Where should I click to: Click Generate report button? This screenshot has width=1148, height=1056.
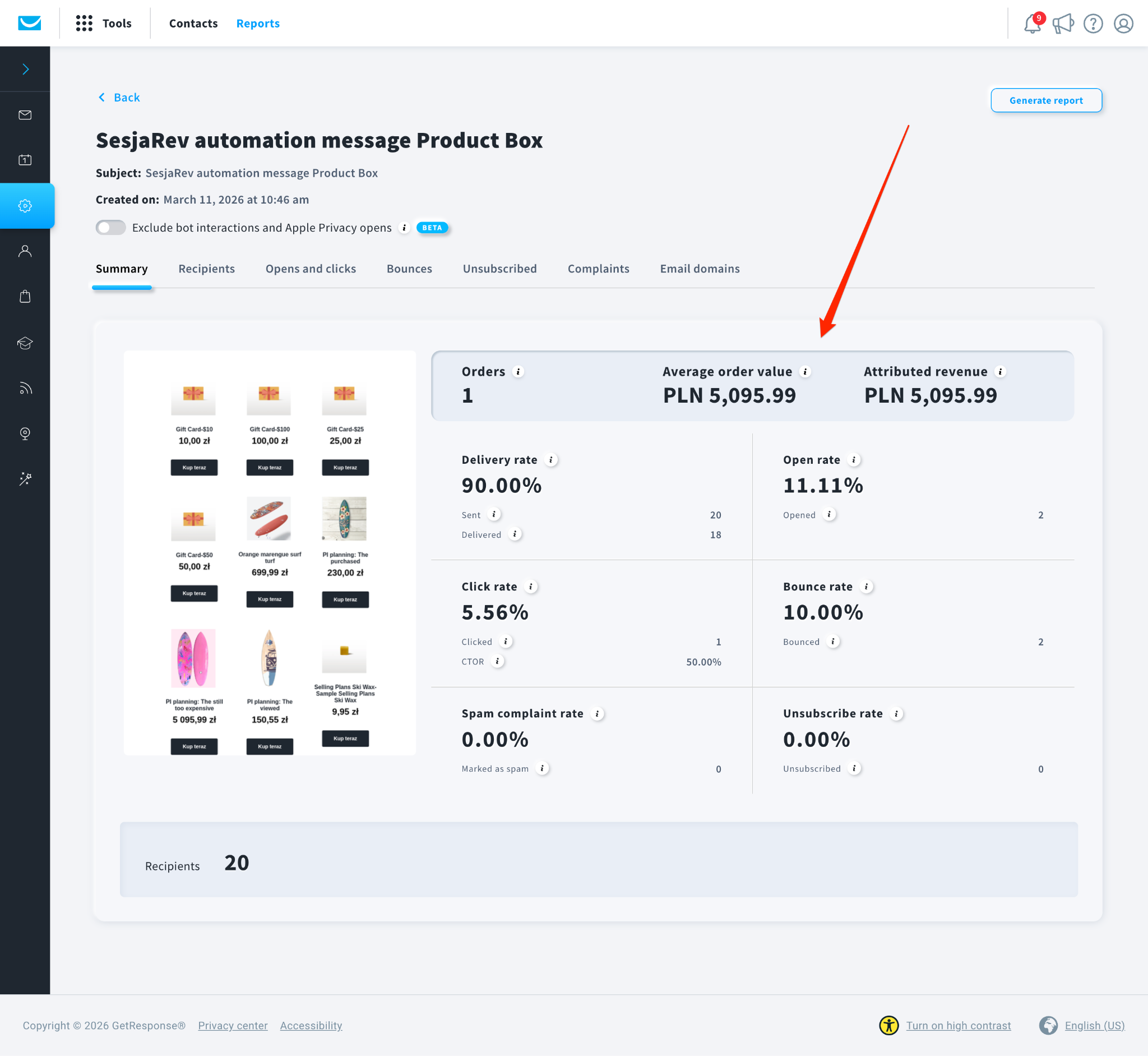[x=1046, y=100]
